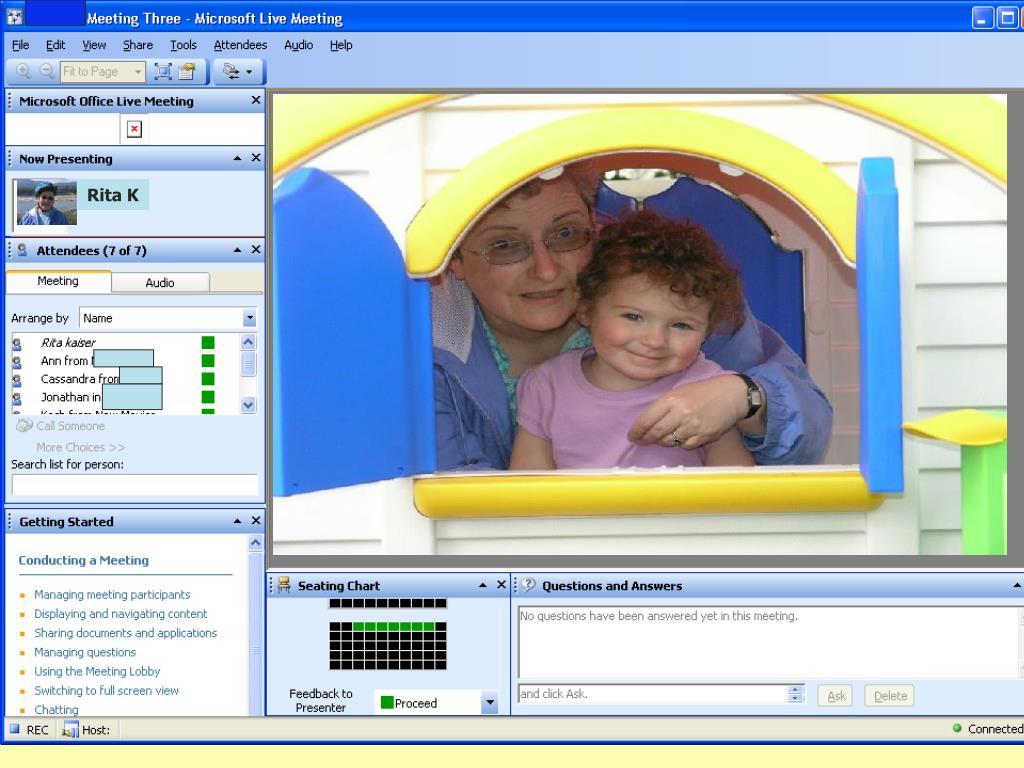The width and height of the screenshot is (1024, 768).
Task: Click the broken image placeholder icon
Action: coord(135,129)
